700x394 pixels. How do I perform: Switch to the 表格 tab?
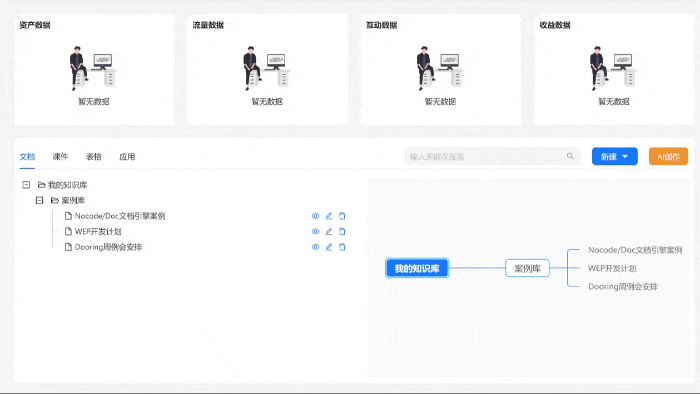click(x=94, y=157)
